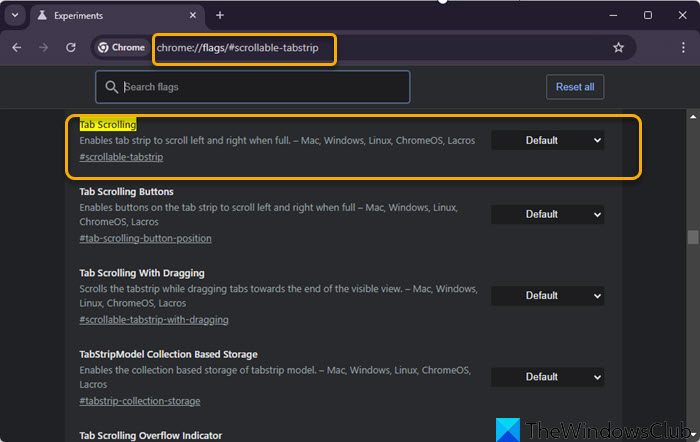Add a new tab with plus button
This screenshot has height=442, width=700.
click(220, 15)
